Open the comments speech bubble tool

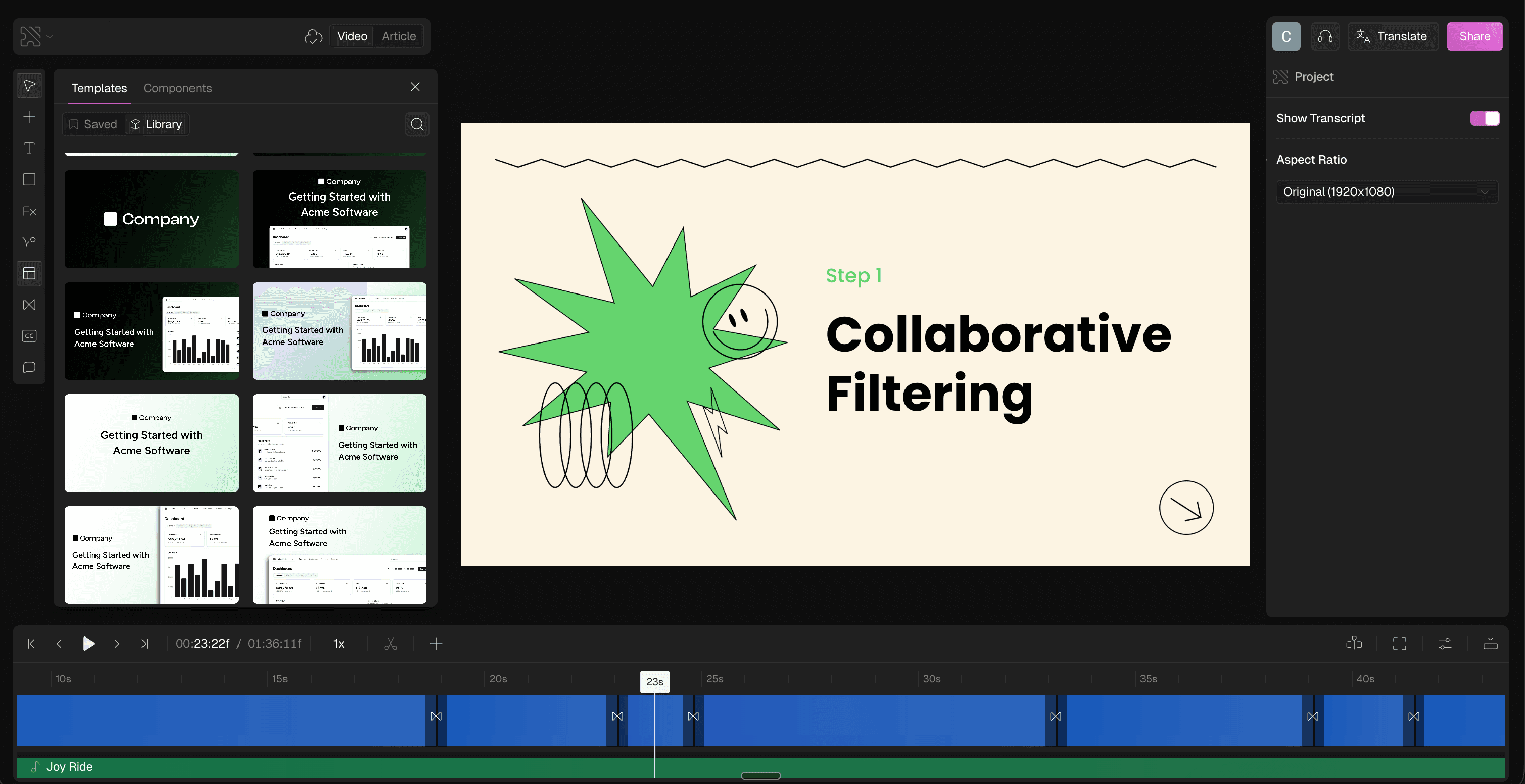(x=29, y=367)
